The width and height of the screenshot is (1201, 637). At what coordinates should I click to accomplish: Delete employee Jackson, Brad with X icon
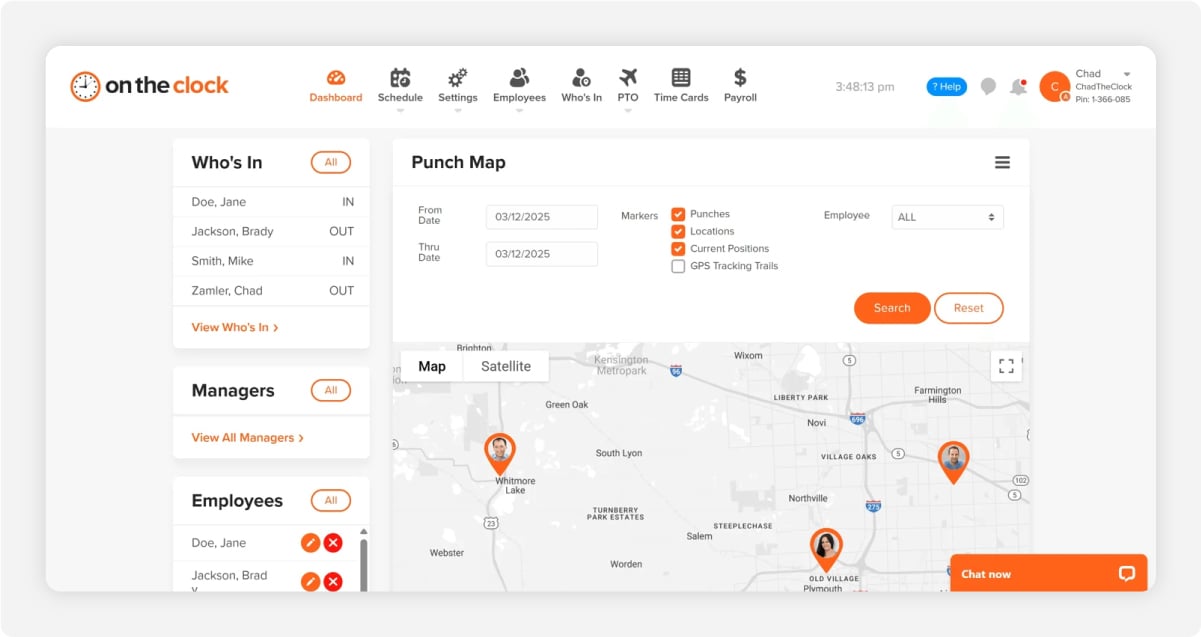[333, 581]
